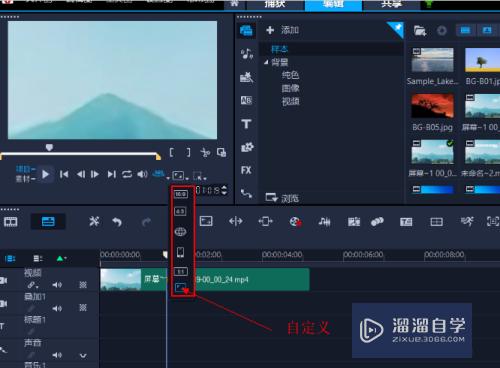Open the timeline tools wrench icon
The height and width of the screenshot is (368, 500).
(x=94, y=221)
